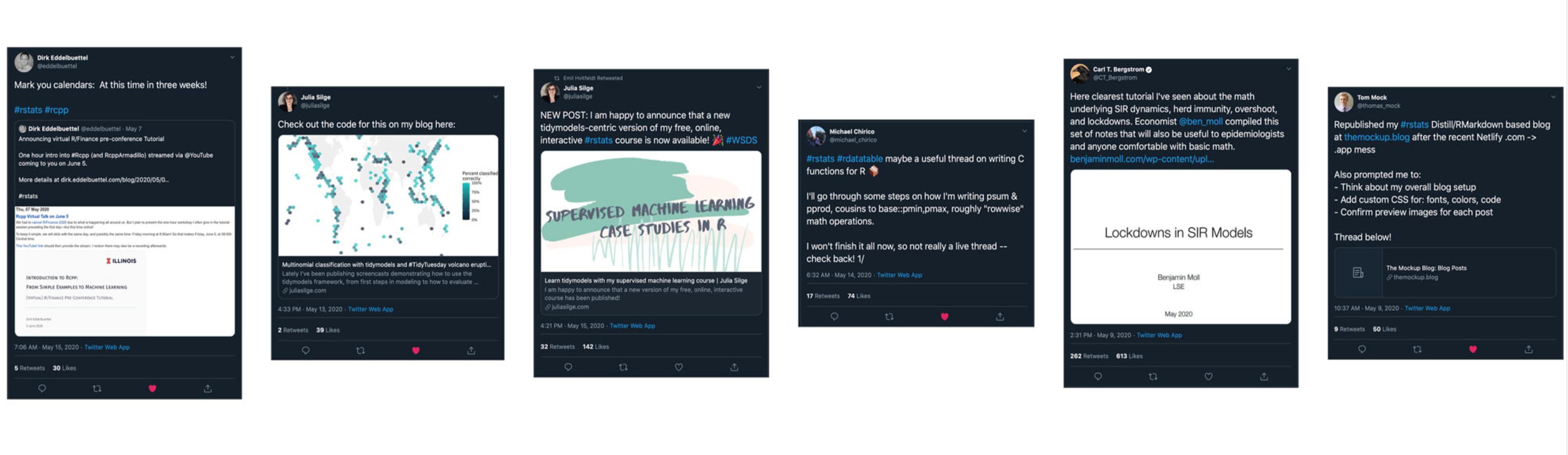1568x455 pixels.
Task: Click Dirk Eddelbuettel's profile avatar
Action: click(24, 61)
